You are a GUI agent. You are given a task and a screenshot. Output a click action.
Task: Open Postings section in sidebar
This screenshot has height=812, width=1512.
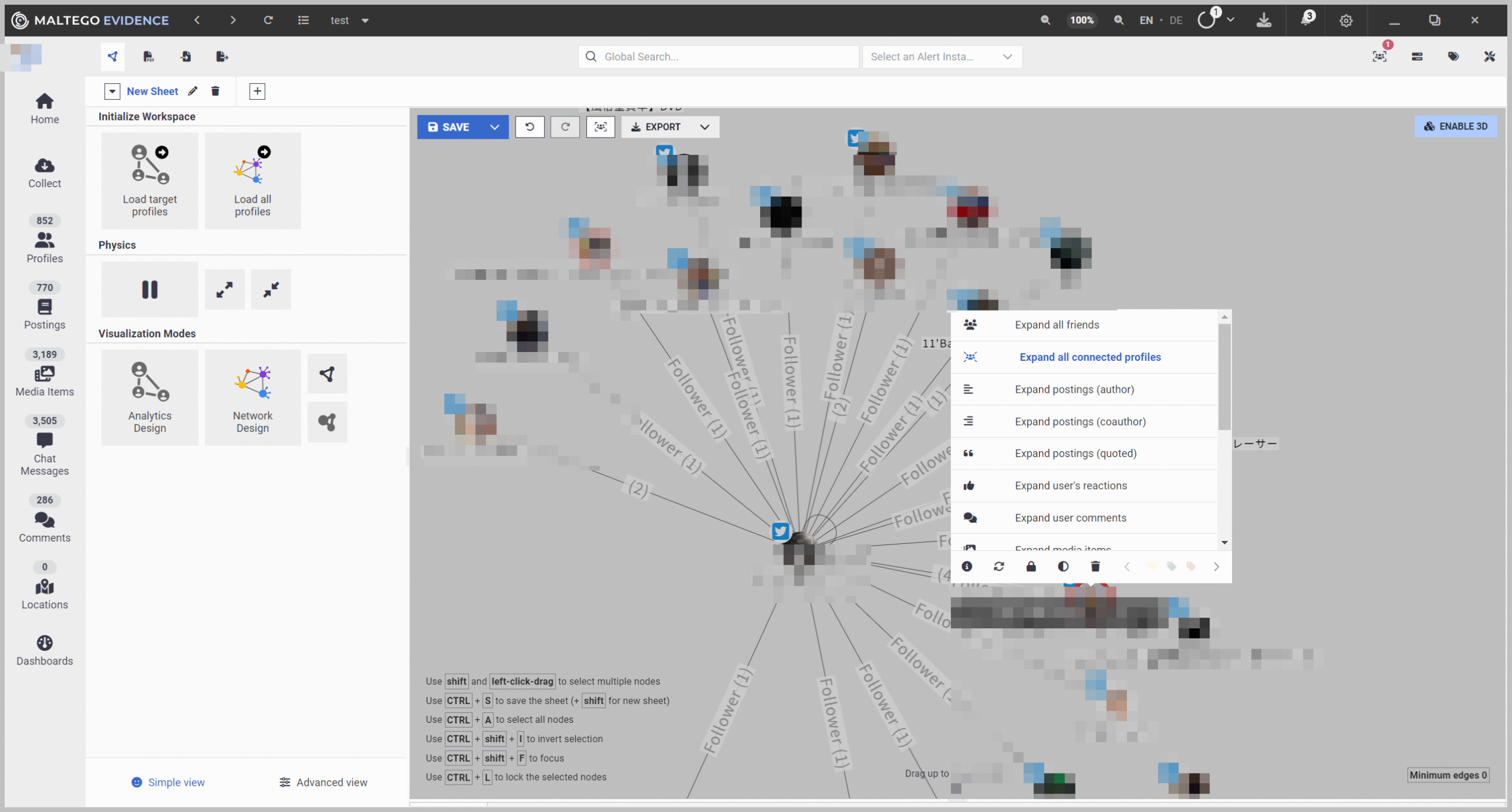pyautogui.click(x=44, y=306)
